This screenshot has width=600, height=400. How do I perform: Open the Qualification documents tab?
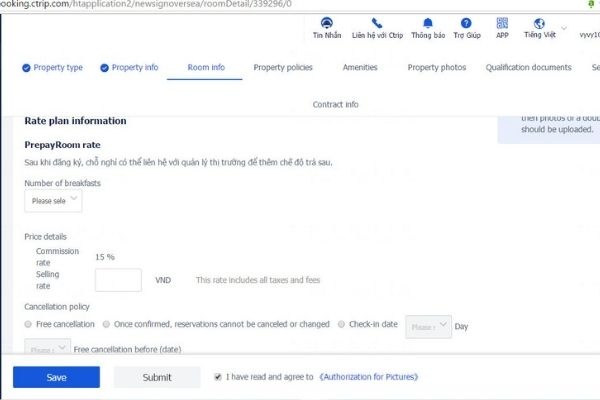(x=528, y=67)
